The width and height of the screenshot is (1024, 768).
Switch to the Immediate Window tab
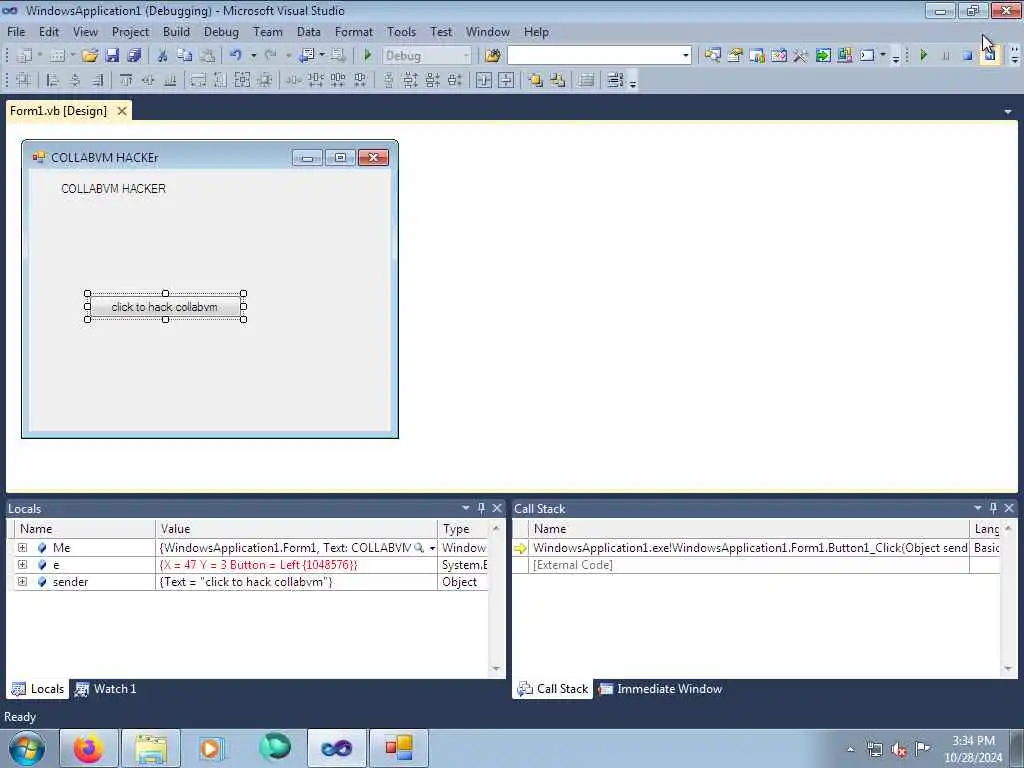(x=661, y=689)
